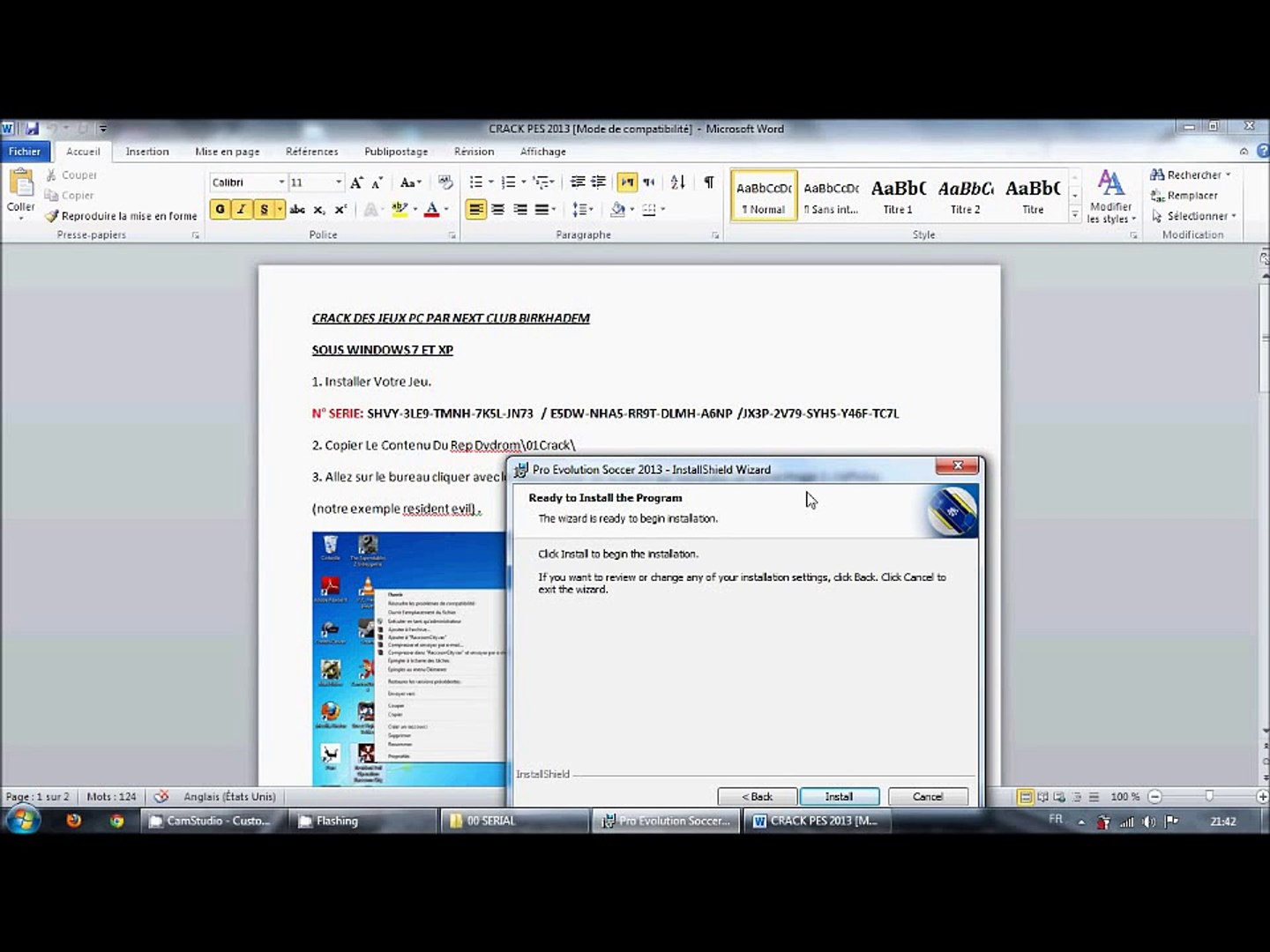Image resolution: width=1270 pixels, height=952 pixels.
Task: Open the font name dropdown (Calibri)
Action: click(x=281, y=182)
